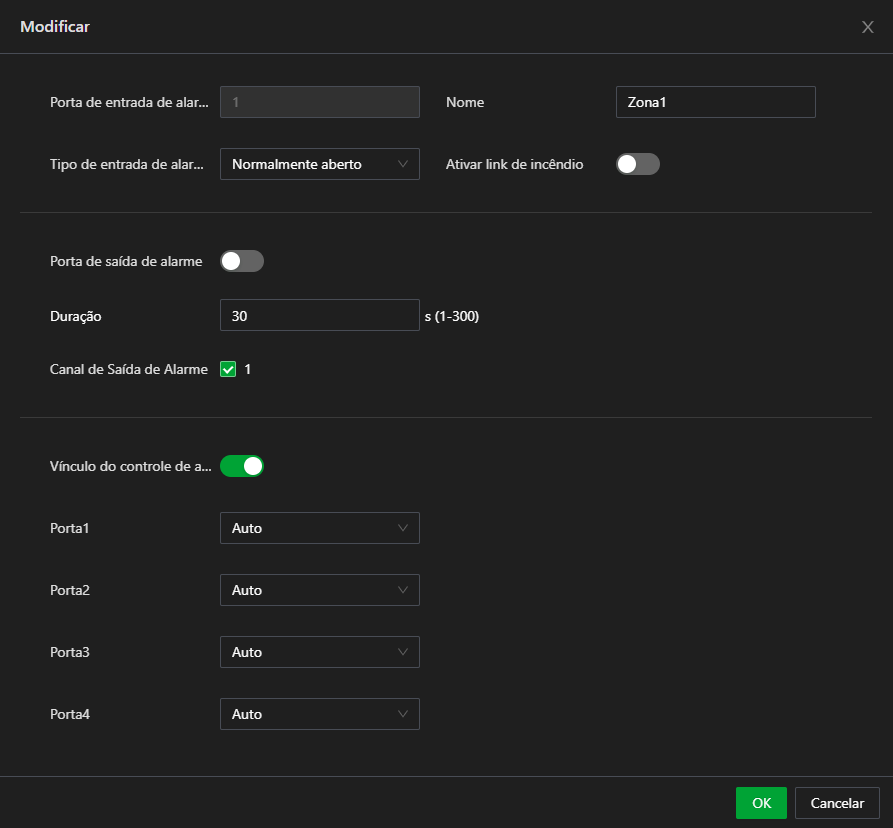Open the Porta3 dropdown
This screenshot has width=893, height=828.
point(319,652)
